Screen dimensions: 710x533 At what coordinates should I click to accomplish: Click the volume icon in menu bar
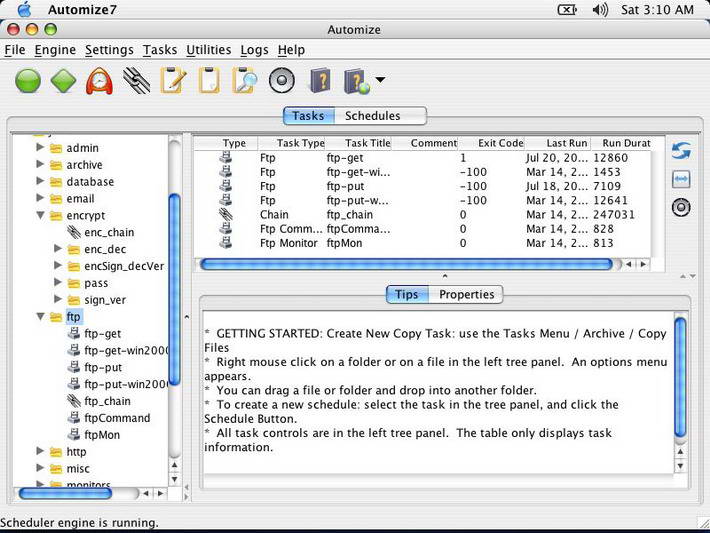[x=600, y=10]
